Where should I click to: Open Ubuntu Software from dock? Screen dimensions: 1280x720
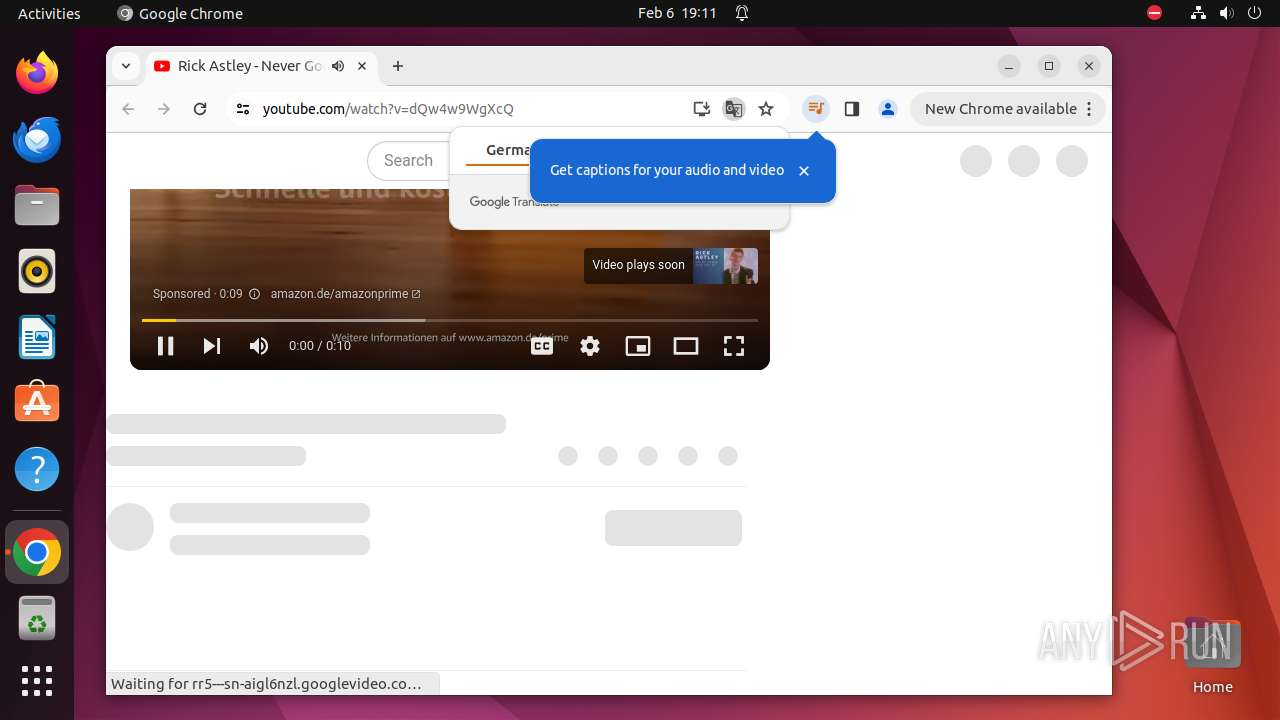tap(37, 403)
